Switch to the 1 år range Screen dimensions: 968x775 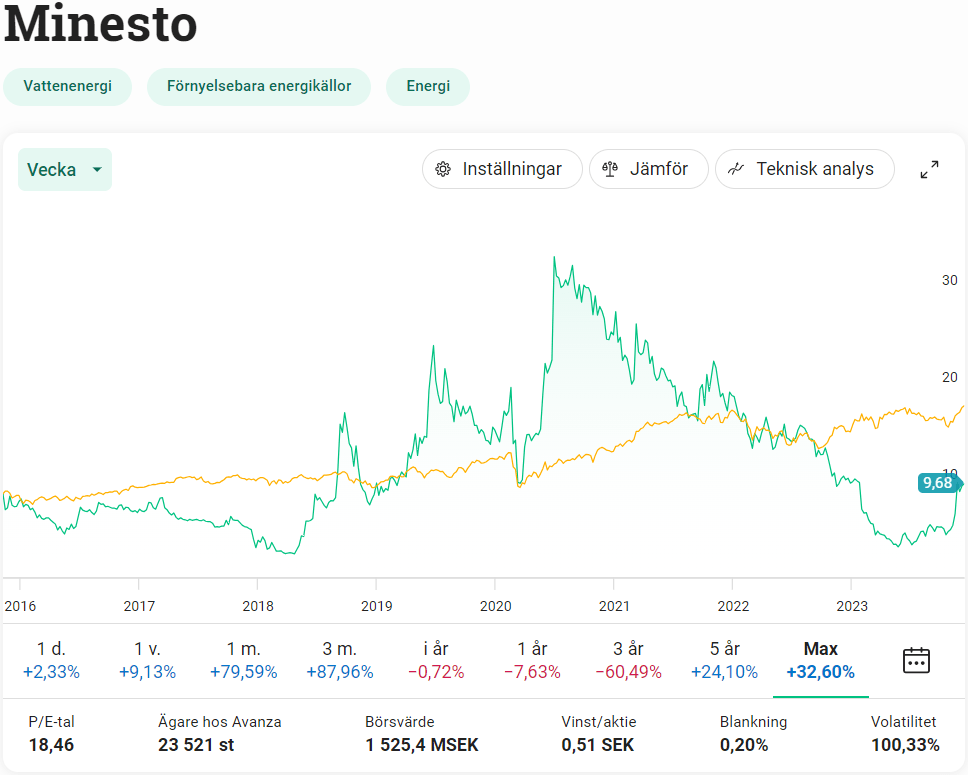click(532, 660)
